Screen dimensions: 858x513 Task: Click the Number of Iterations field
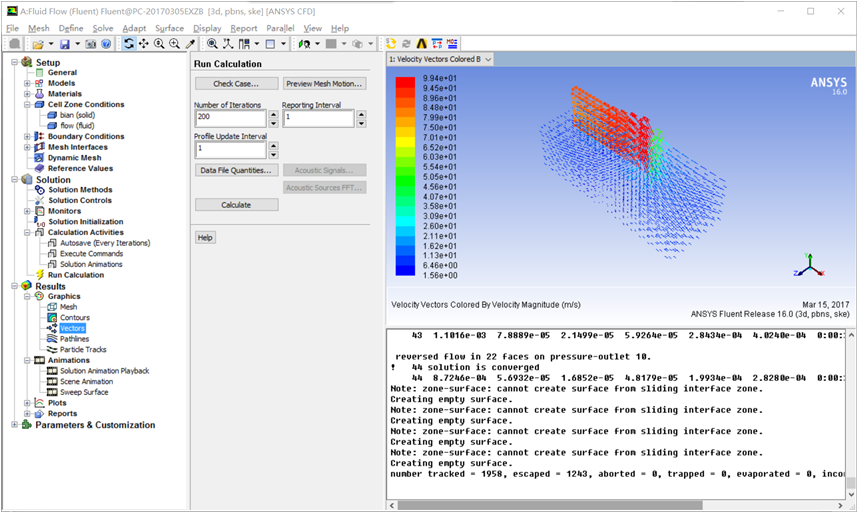(230, 118)
